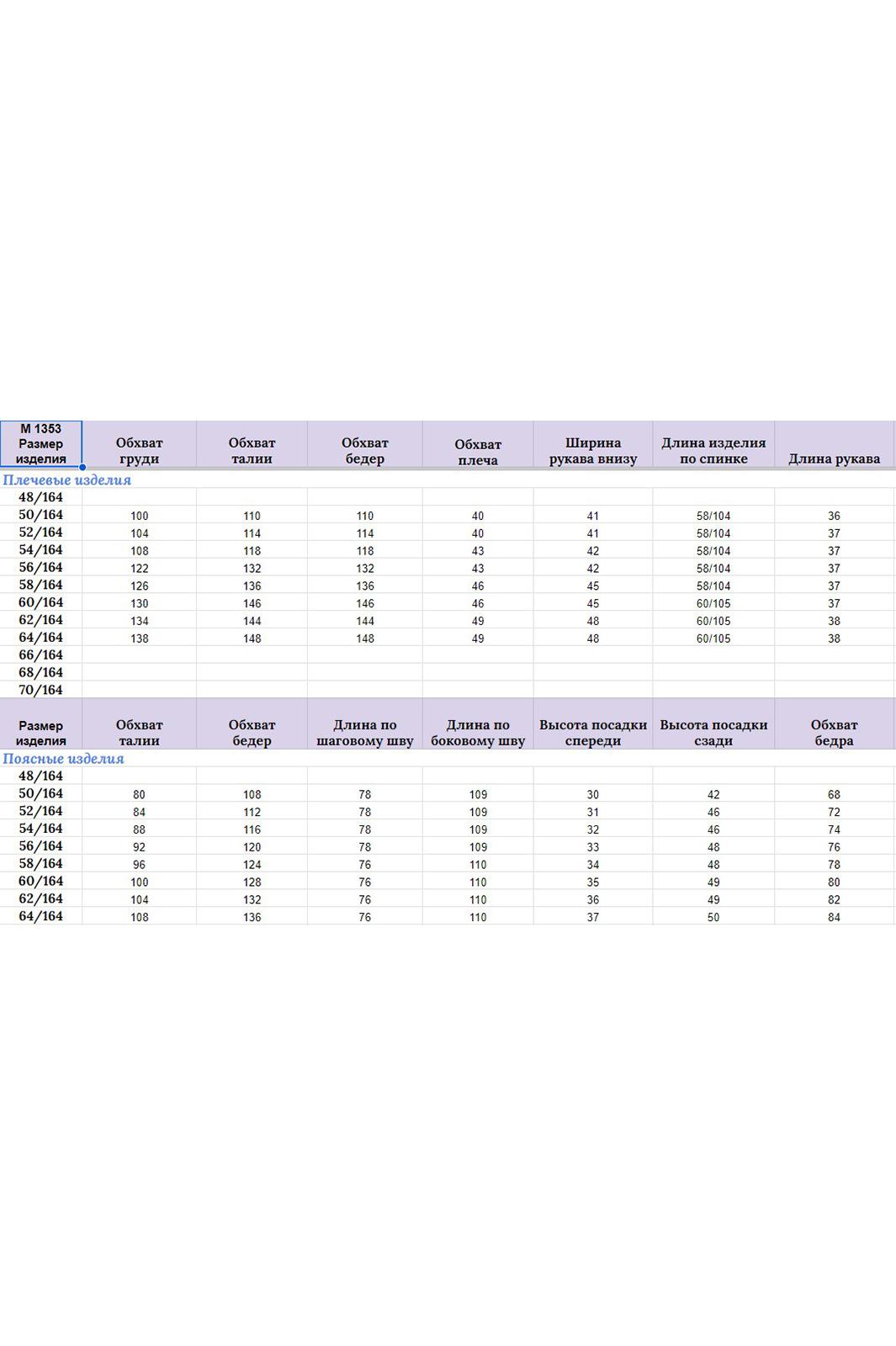Select front rise value 33 in lower table
The image size is (896, 1346).
point(593,847)
